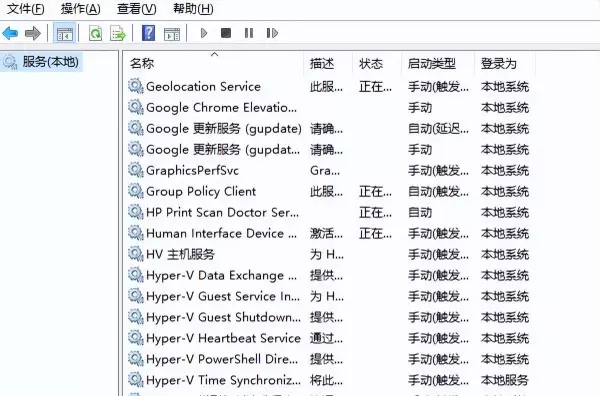The image size is (600, 396).
Task: Click 正在... status of Group Policy Client
Action: click(375, 191)
